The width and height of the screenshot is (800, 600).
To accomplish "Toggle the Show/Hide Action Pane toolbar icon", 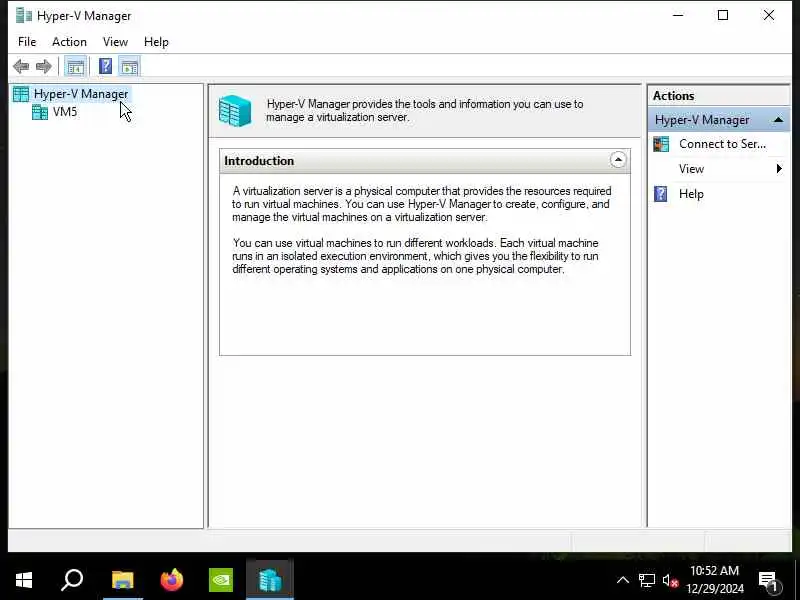I will tap(130, 66).
